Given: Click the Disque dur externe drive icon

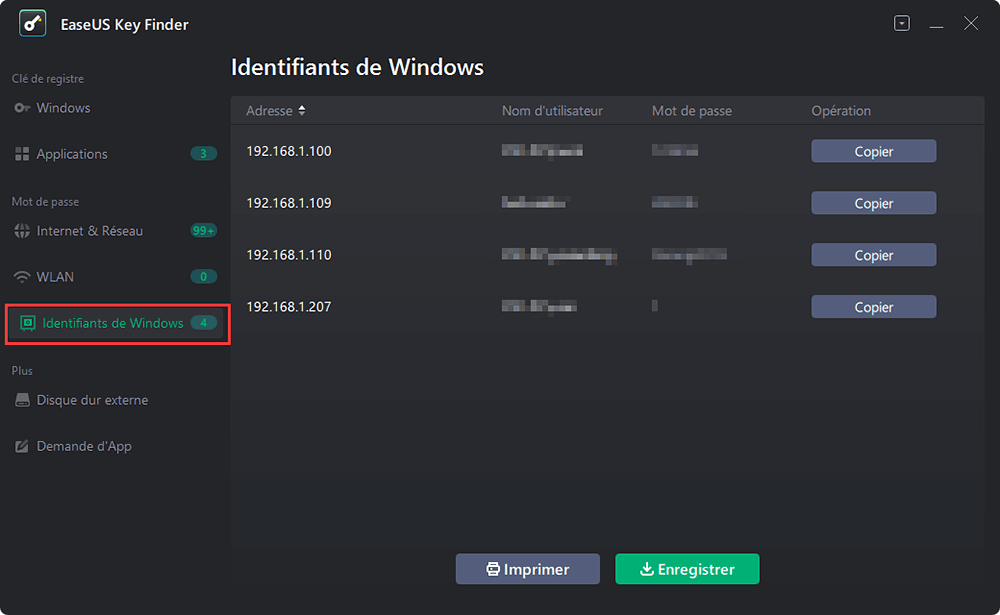Looking at the screenshot, I should click(x=22, y=400).
